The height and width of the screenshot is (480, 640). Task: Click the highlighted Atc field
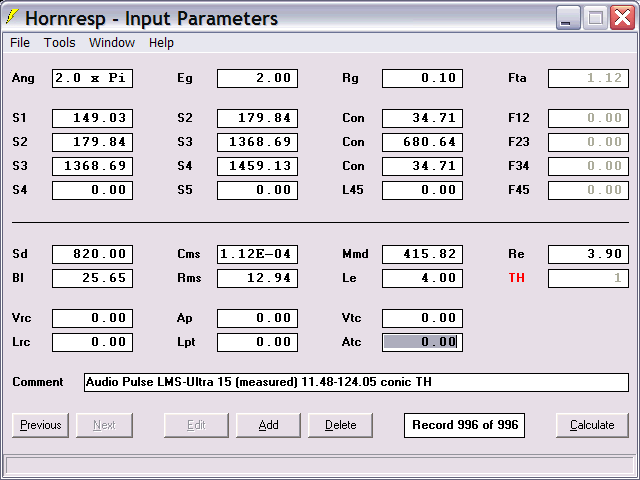pos(422,342)
